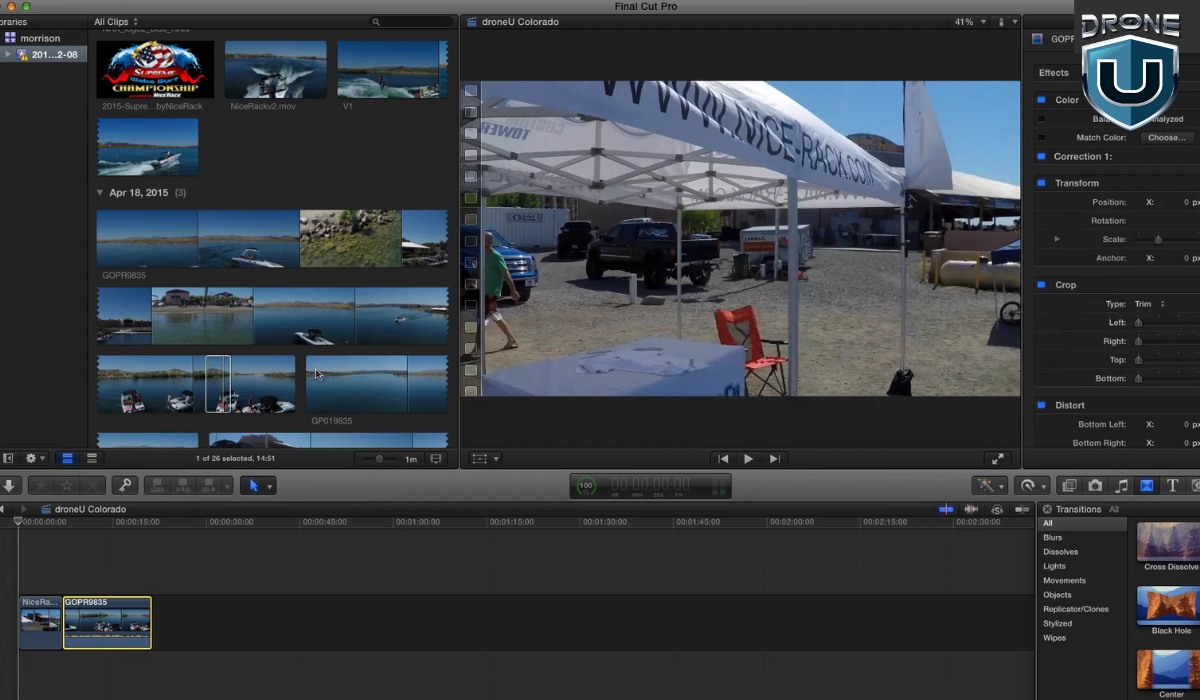The width and height of the screenshot is (1200, 700).
Task: Show the Music and Sound browser
Action: point(1121,486)
